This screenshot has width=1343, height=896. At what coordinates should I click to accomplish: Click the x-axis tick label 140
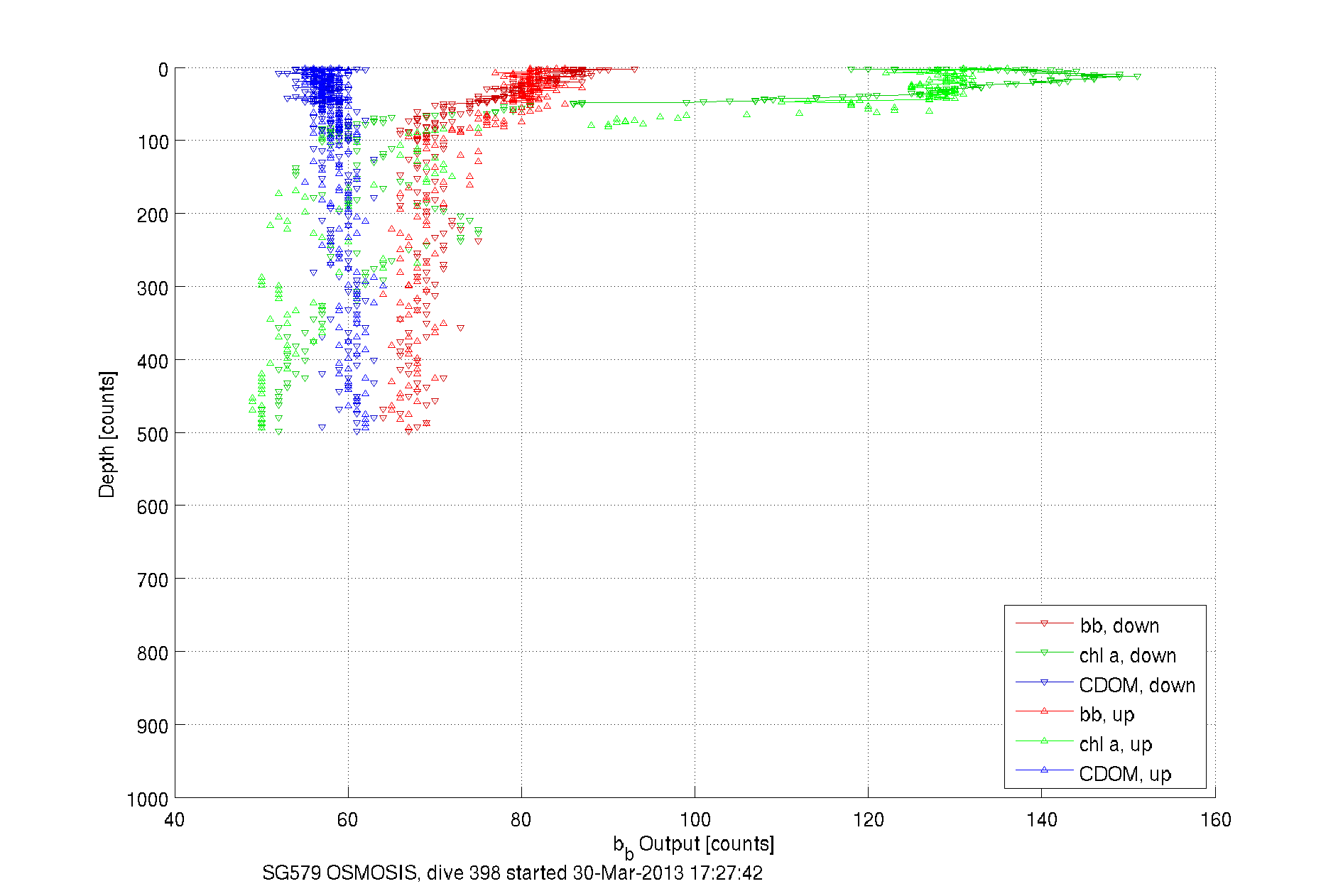click(x=1042, y=820)
